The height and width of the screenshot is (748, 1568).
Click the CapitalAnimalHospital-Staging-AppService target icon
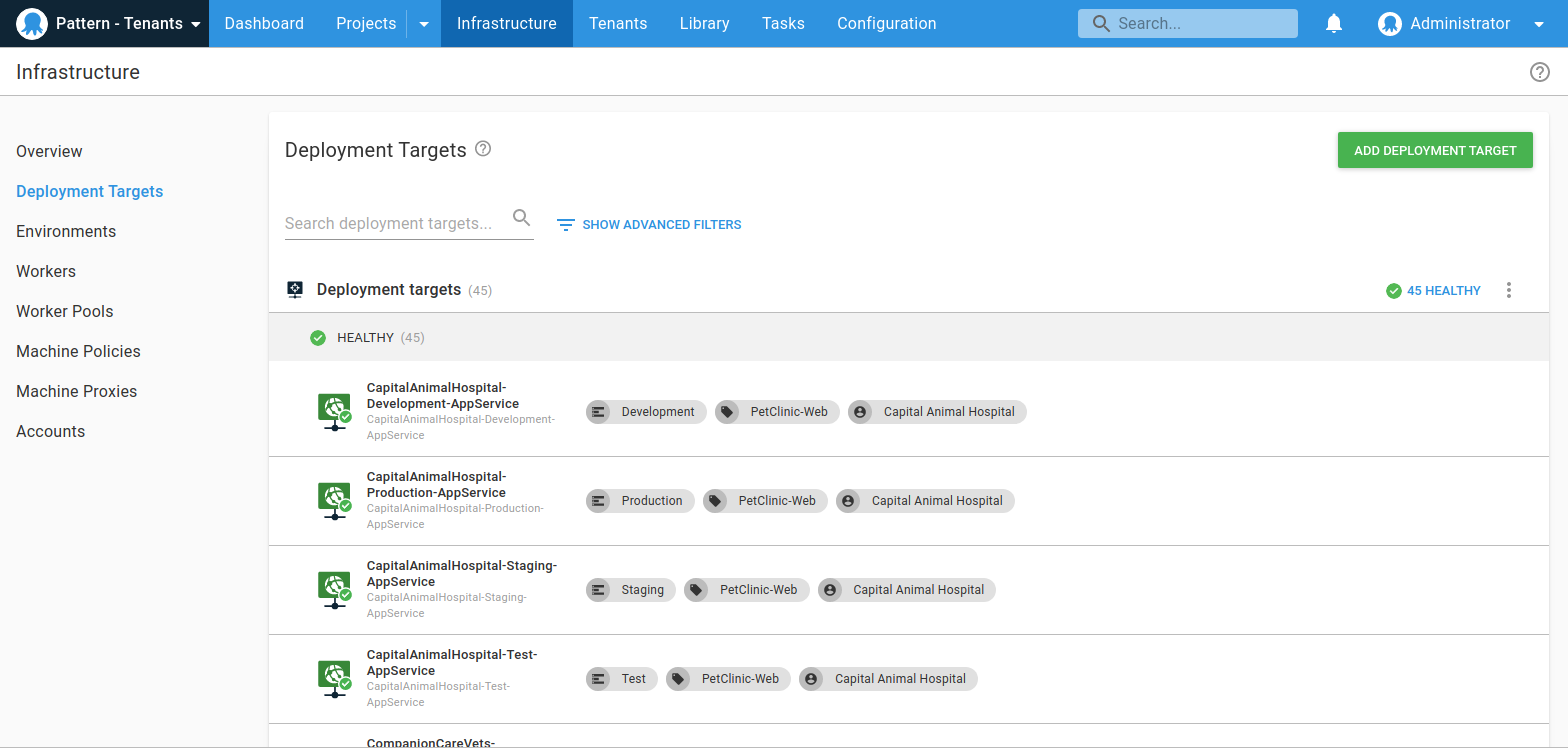334,590
